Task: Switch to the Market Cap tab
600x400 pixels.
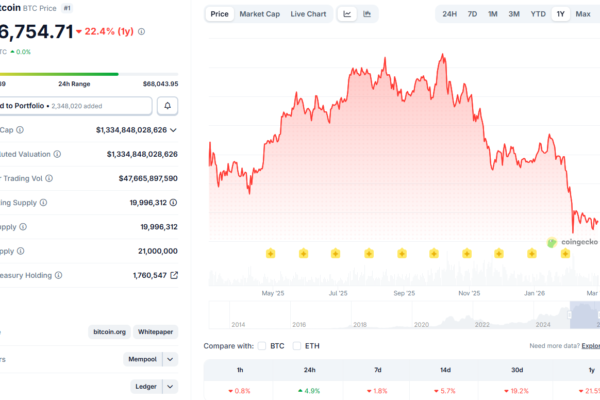Action: 259,14
